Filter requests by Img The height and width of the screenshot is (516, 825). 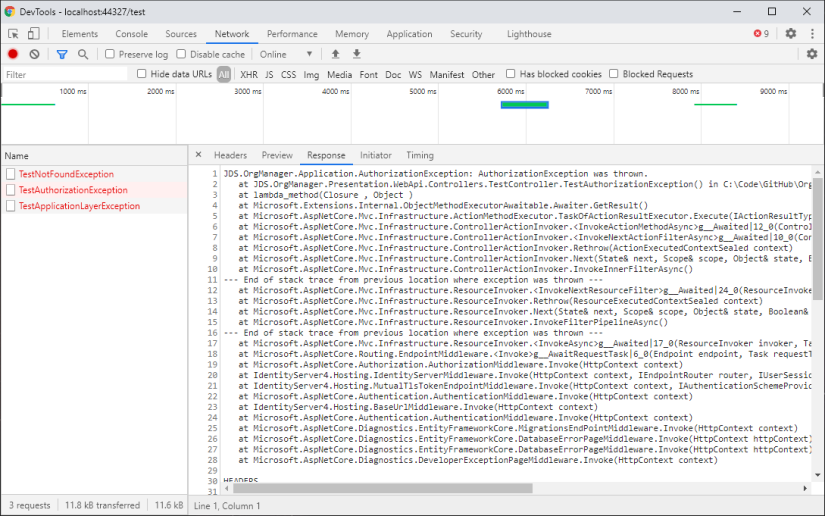311,74
